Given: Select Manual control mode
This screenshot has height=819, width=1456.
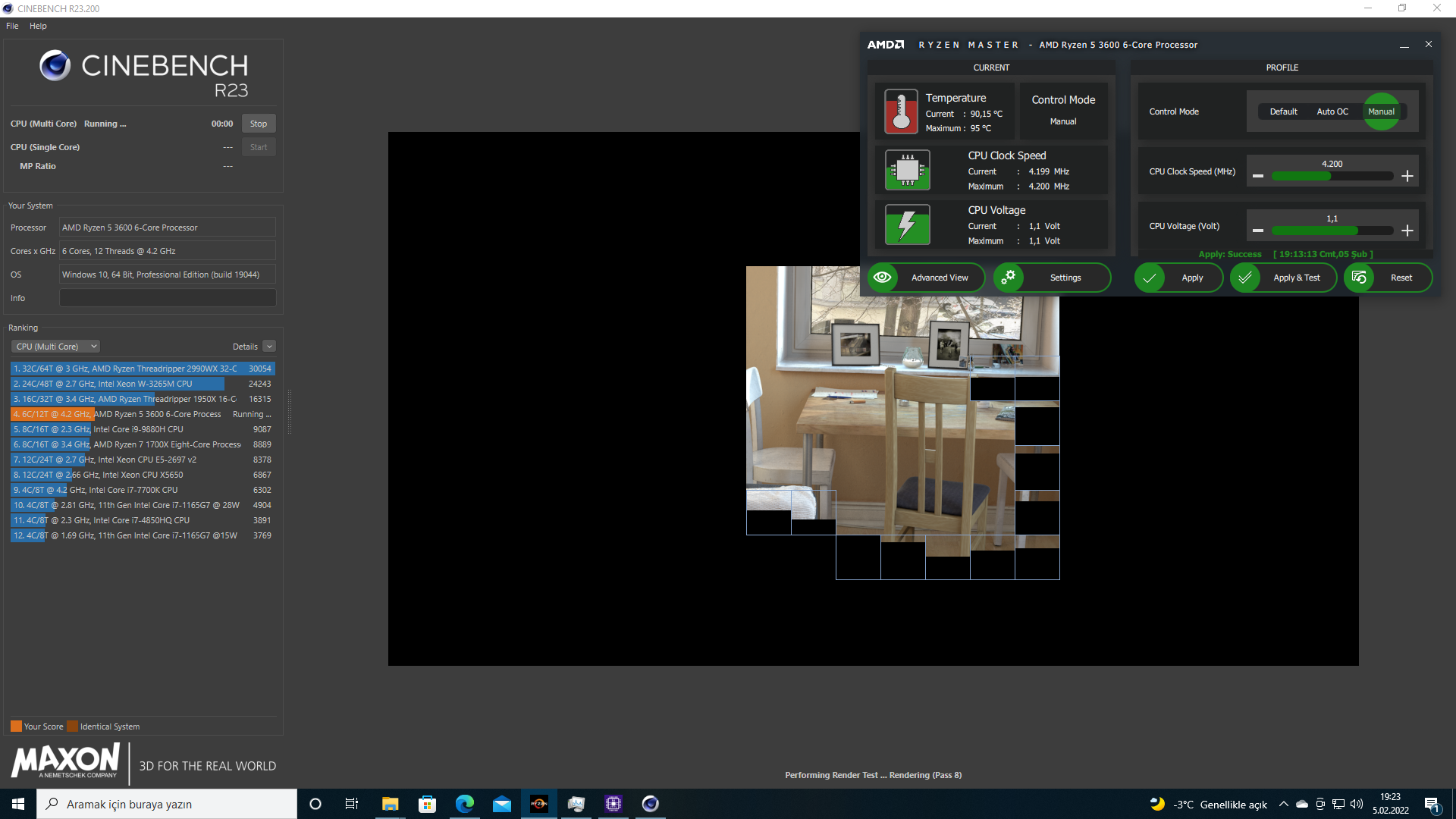Looking at the screenshot, I should click(x=1381, y=111).
